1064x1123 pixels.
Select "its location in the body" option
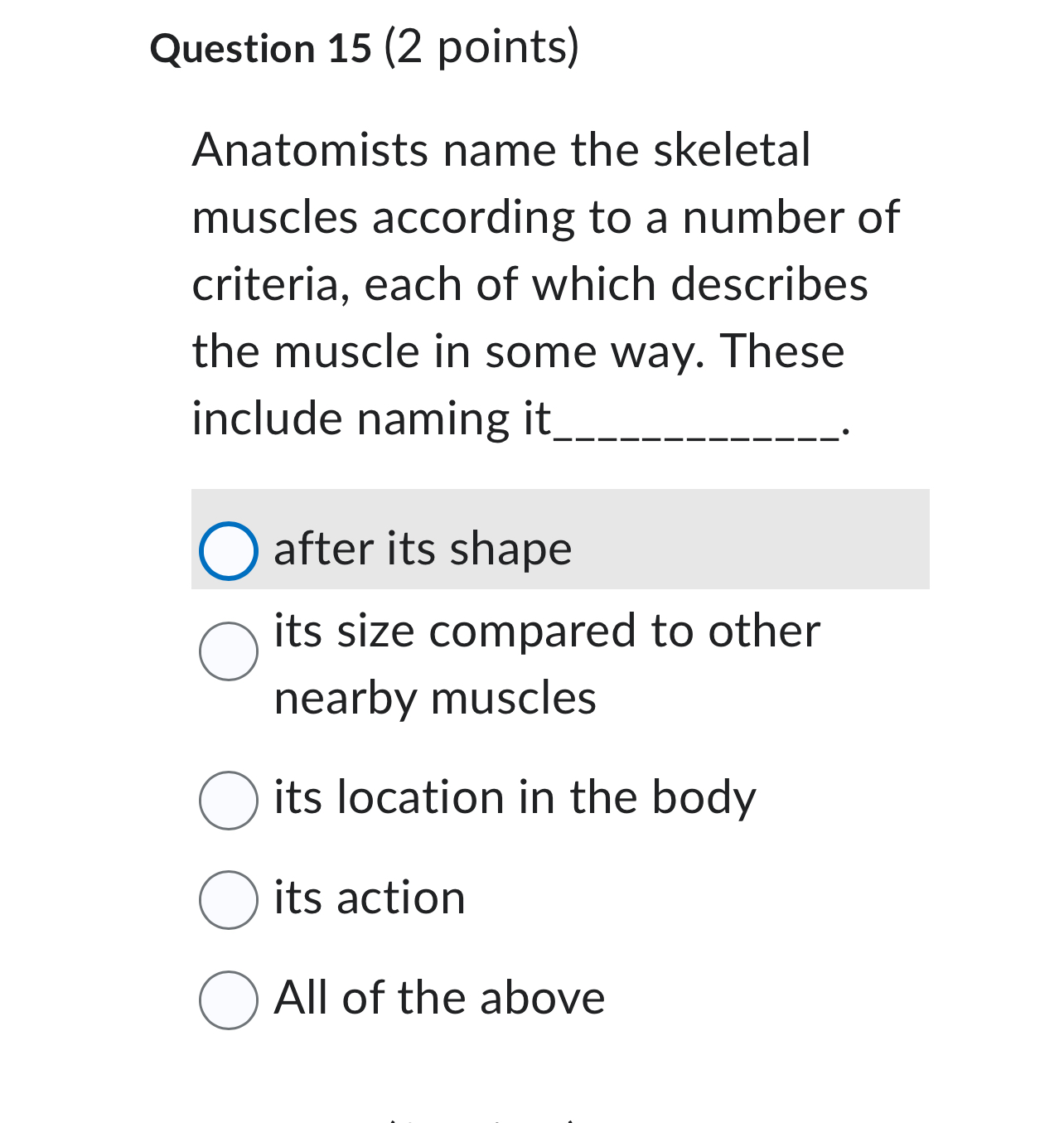click(x=228, y=798)
